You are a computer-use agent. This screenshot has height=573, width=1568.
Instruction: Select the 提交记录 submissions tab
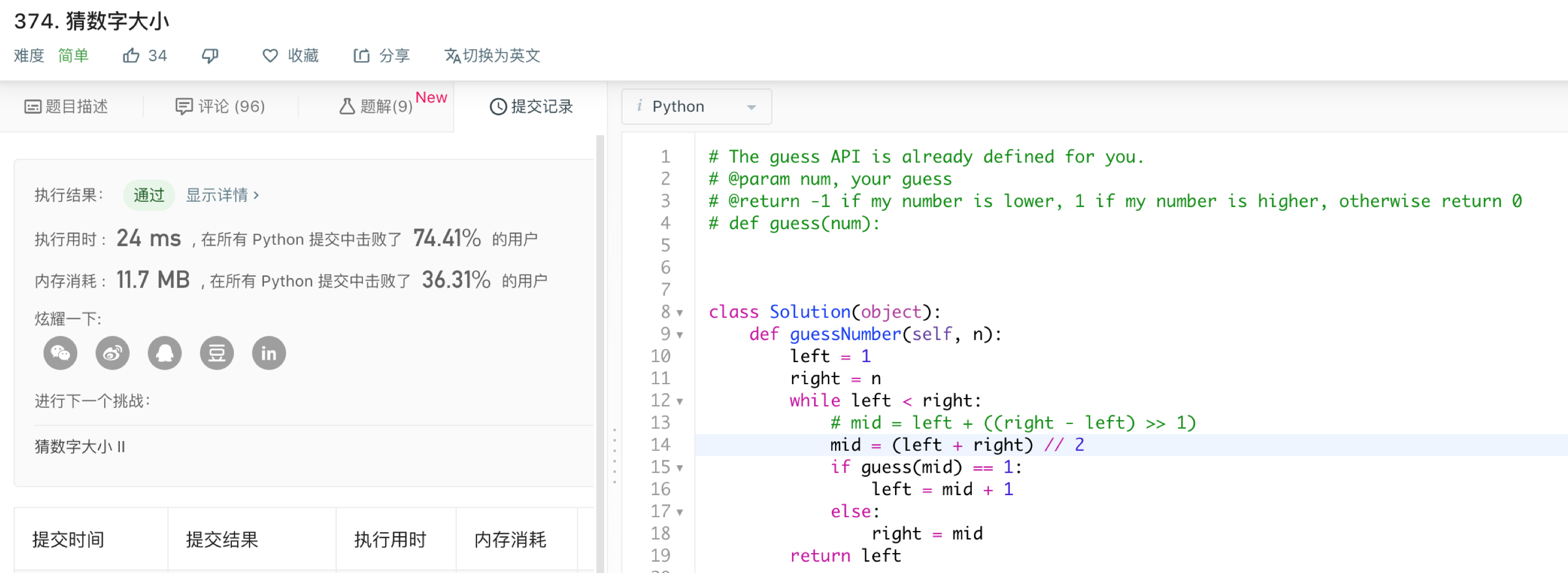(531, 106)
